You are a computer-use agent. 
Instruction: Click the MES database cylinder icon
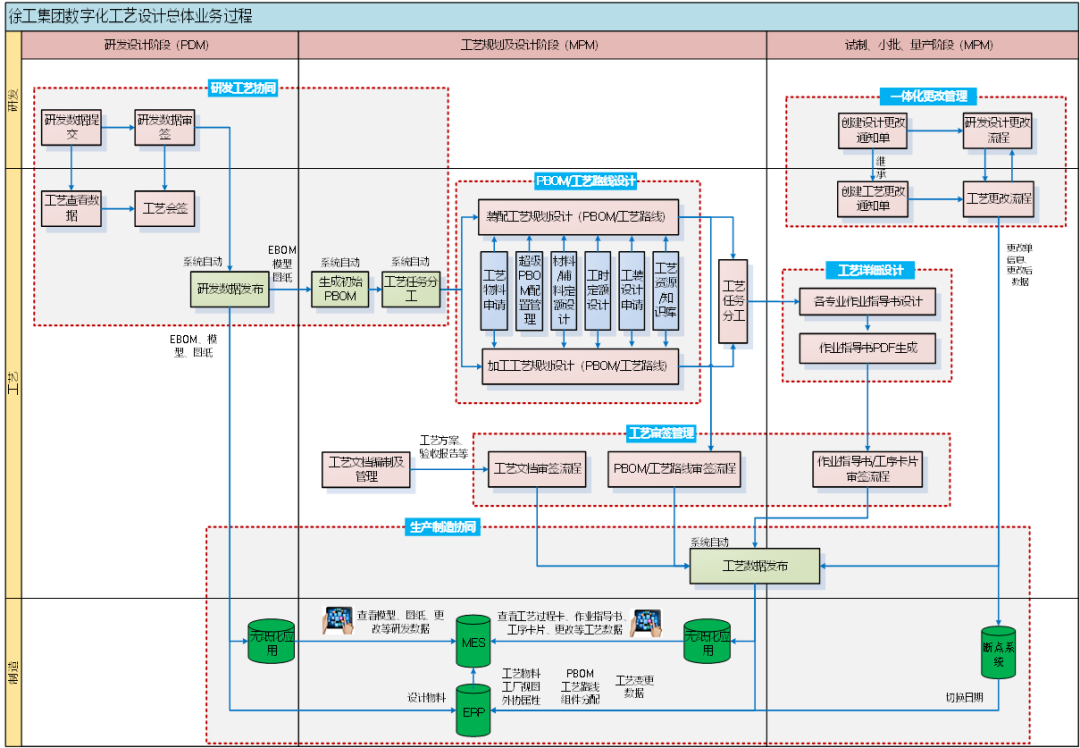click(474, 642)
